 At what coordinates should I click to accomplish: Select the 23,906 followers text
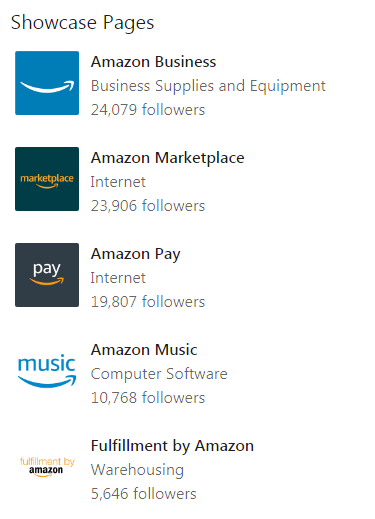tap(148, 206)
